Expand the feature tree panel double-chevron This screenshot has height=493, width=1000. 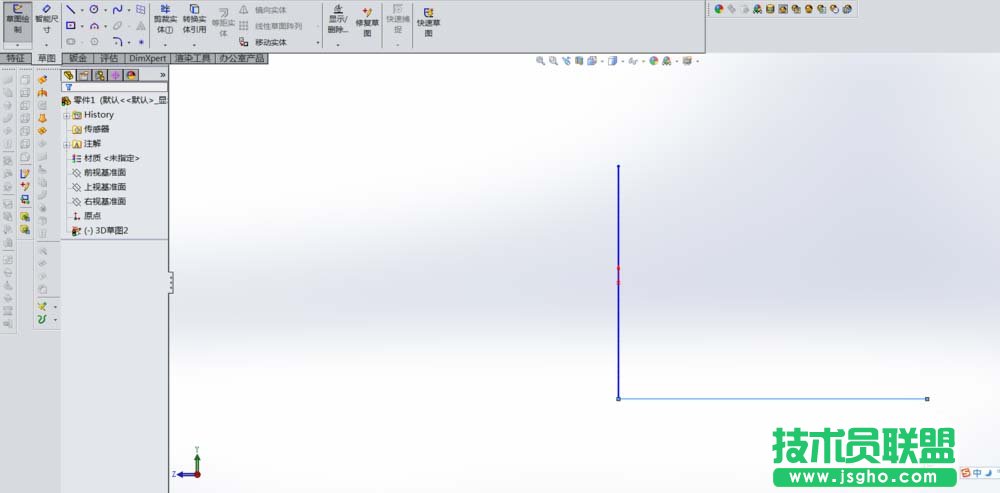click(162, 75)
